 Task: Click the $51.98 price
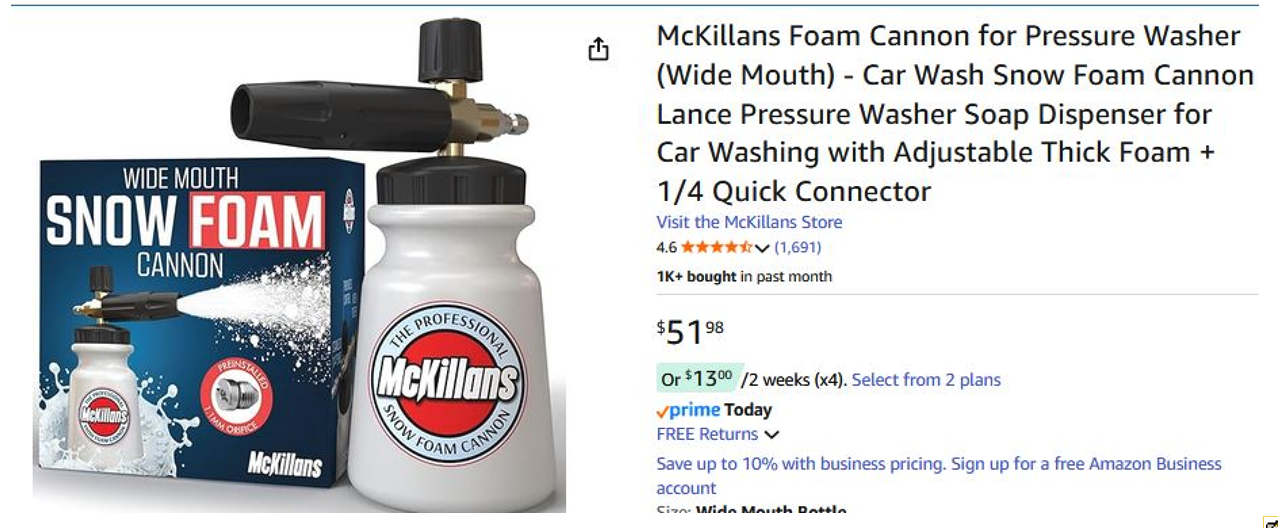click(690, 331)
